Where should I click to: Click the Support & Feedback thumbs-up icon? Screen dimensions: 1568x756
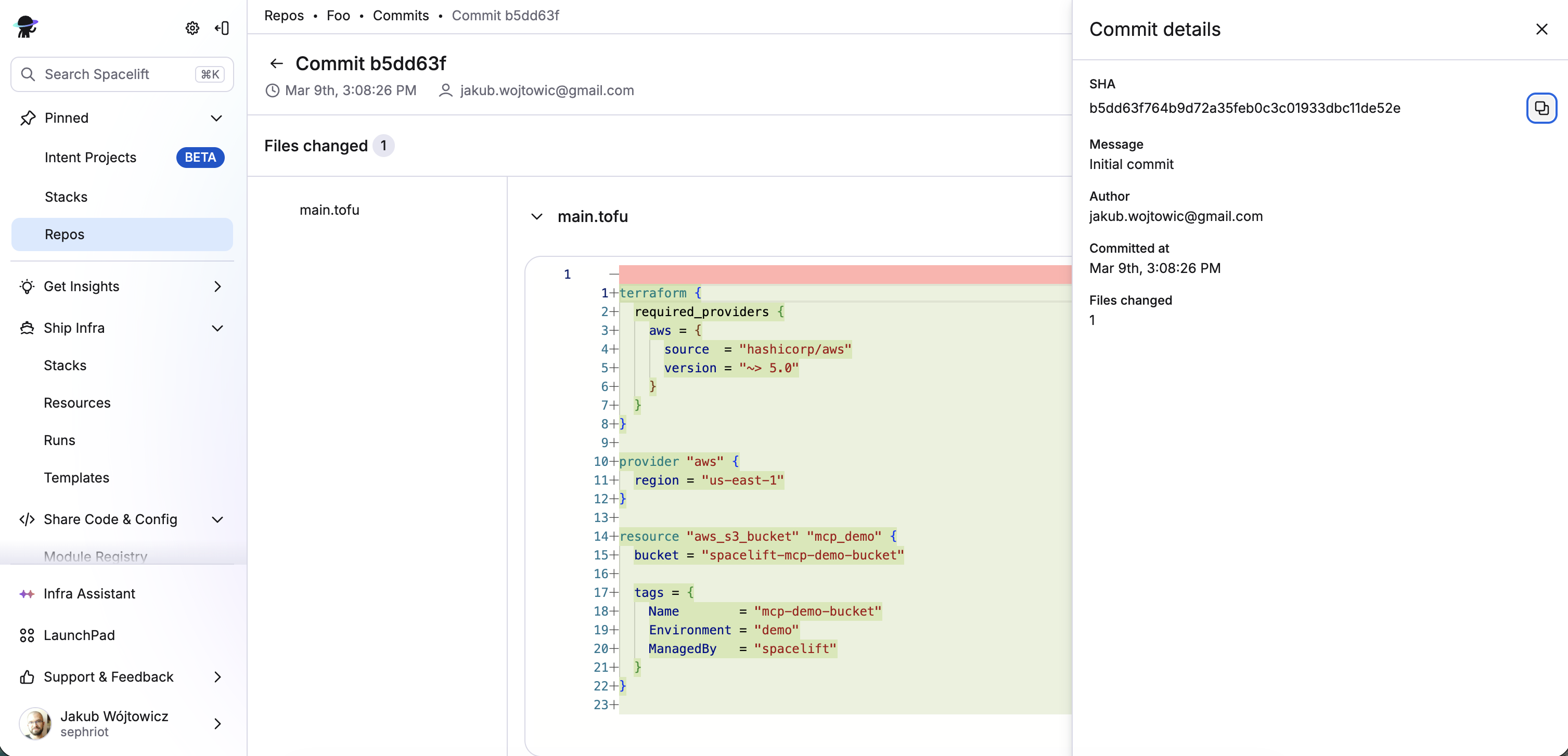click(27, 677)
